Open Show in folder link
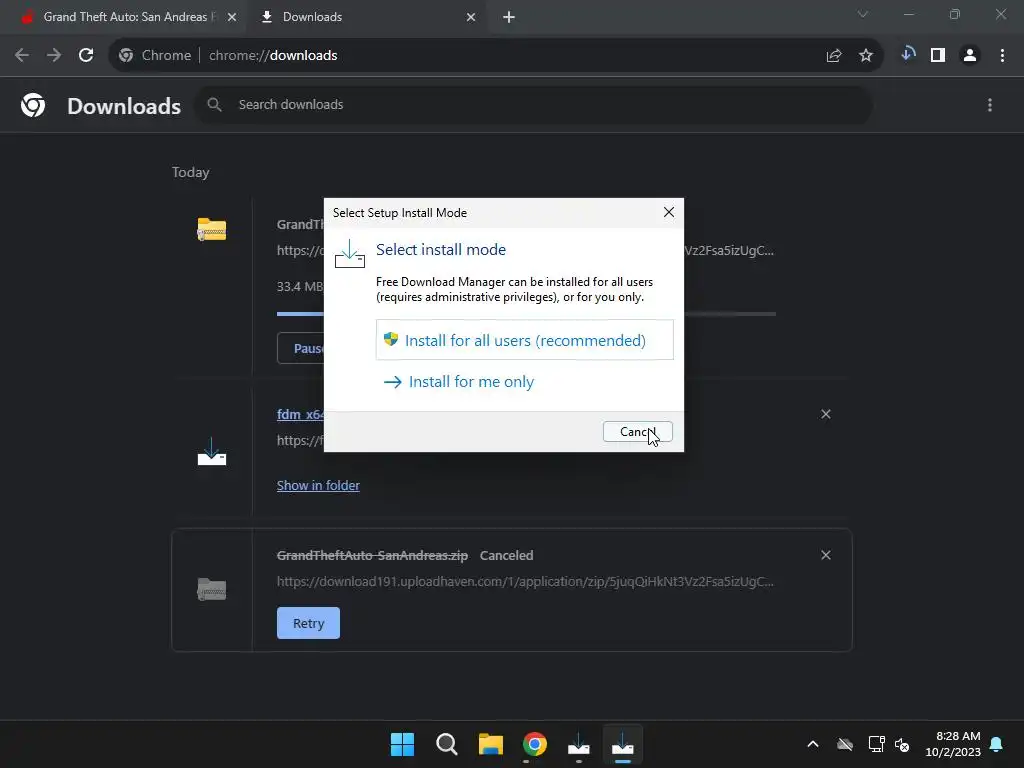Screen dimensions: 1024x768 click(x=318, y=485)
